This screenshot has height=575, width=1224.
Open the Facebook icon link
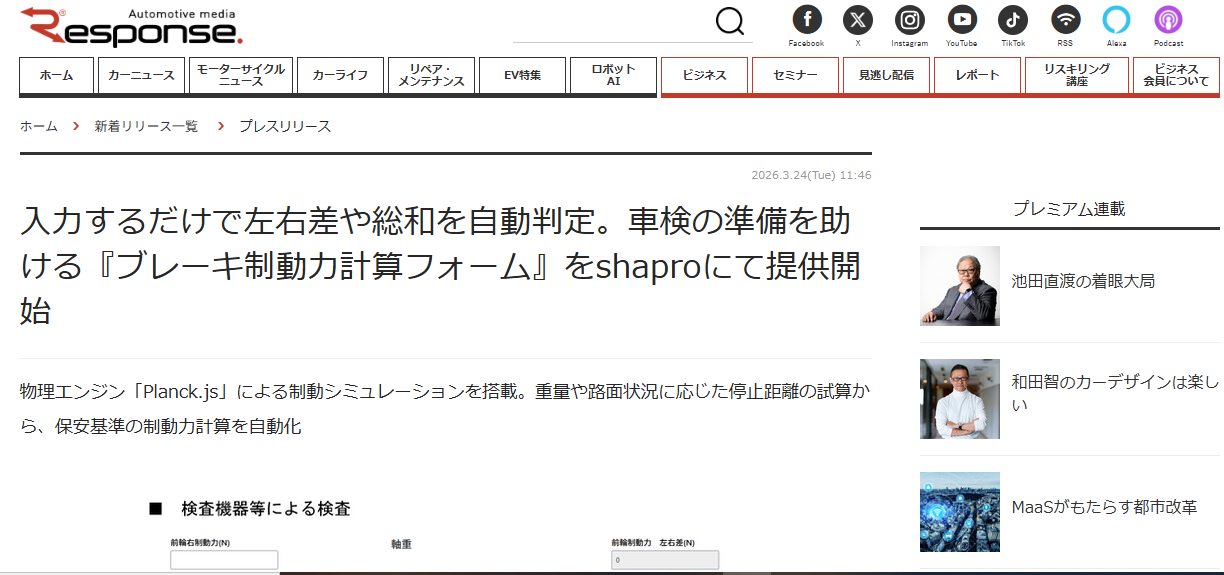pos(806,19)
